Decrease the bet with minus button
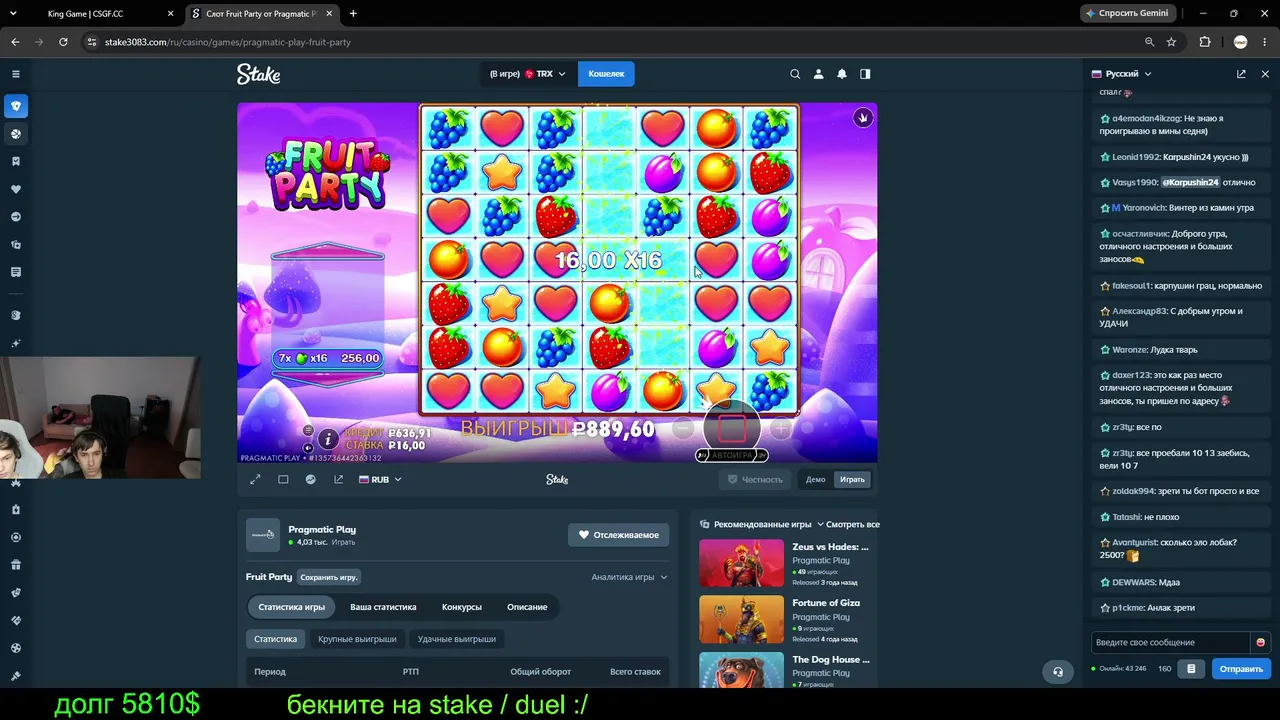This screenshot has height=720, width=1280. pyautogui.click(x=682, y=429)
